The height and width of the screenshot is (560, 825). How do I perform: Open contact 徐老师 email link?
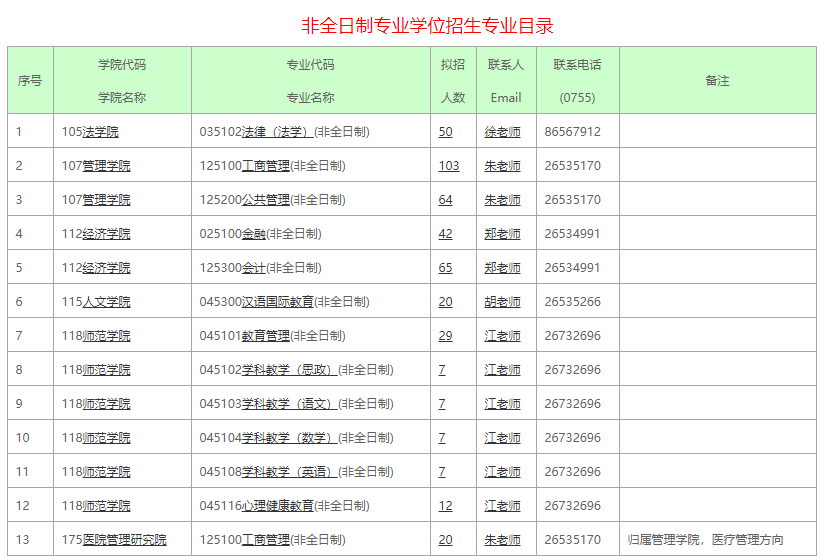pyautogui.click(x=502, y=132)
